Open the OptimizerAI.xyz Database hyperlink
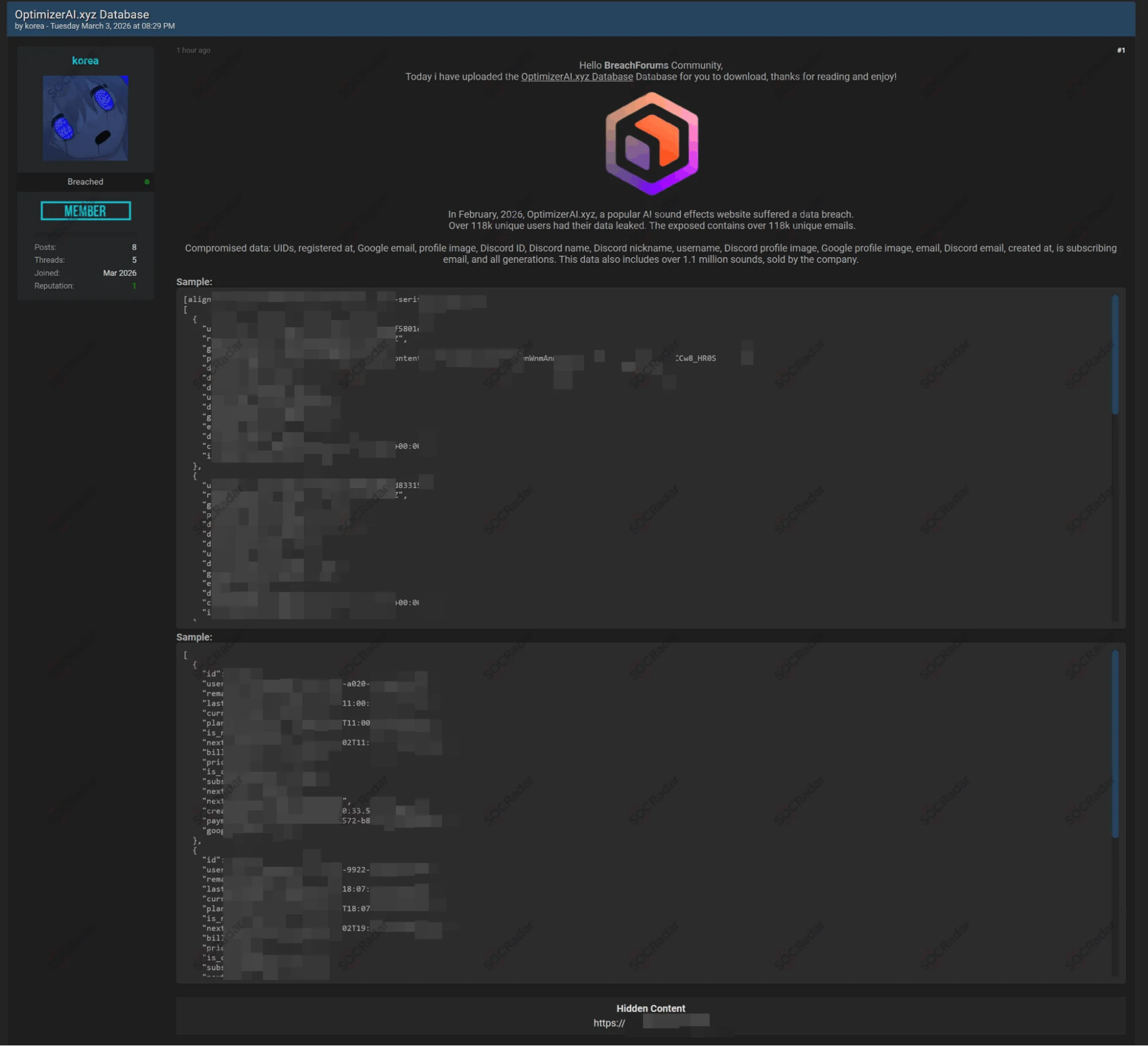The image size is (1148, 1046). [x=577, y=77]
